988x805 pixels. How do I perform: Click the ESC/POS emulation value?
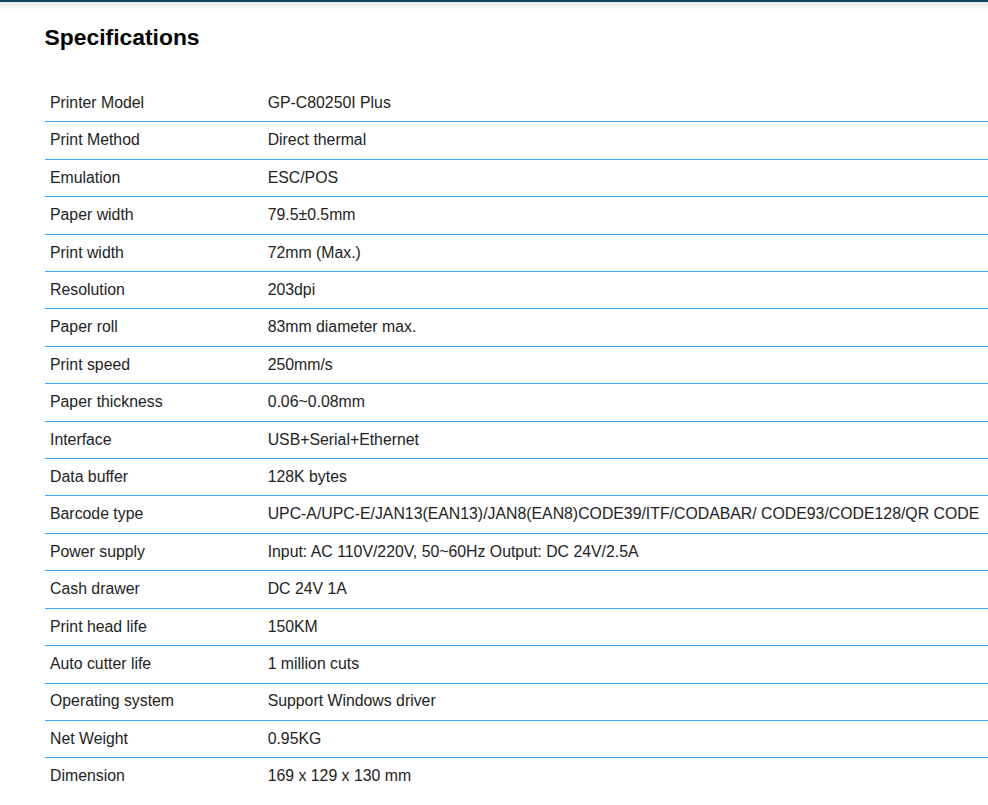pyautogui.click(x=303, y=177)
